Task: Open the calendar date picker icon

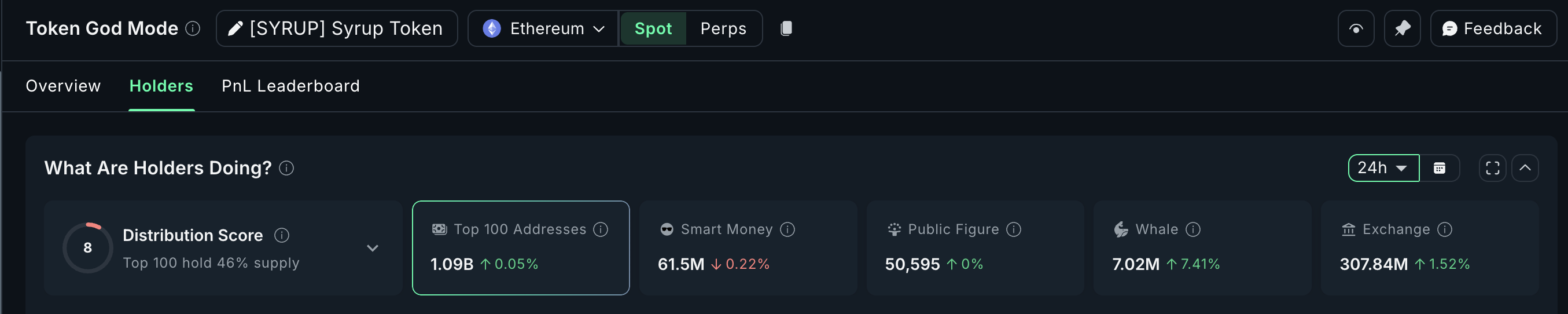Action: point(1439,168)
